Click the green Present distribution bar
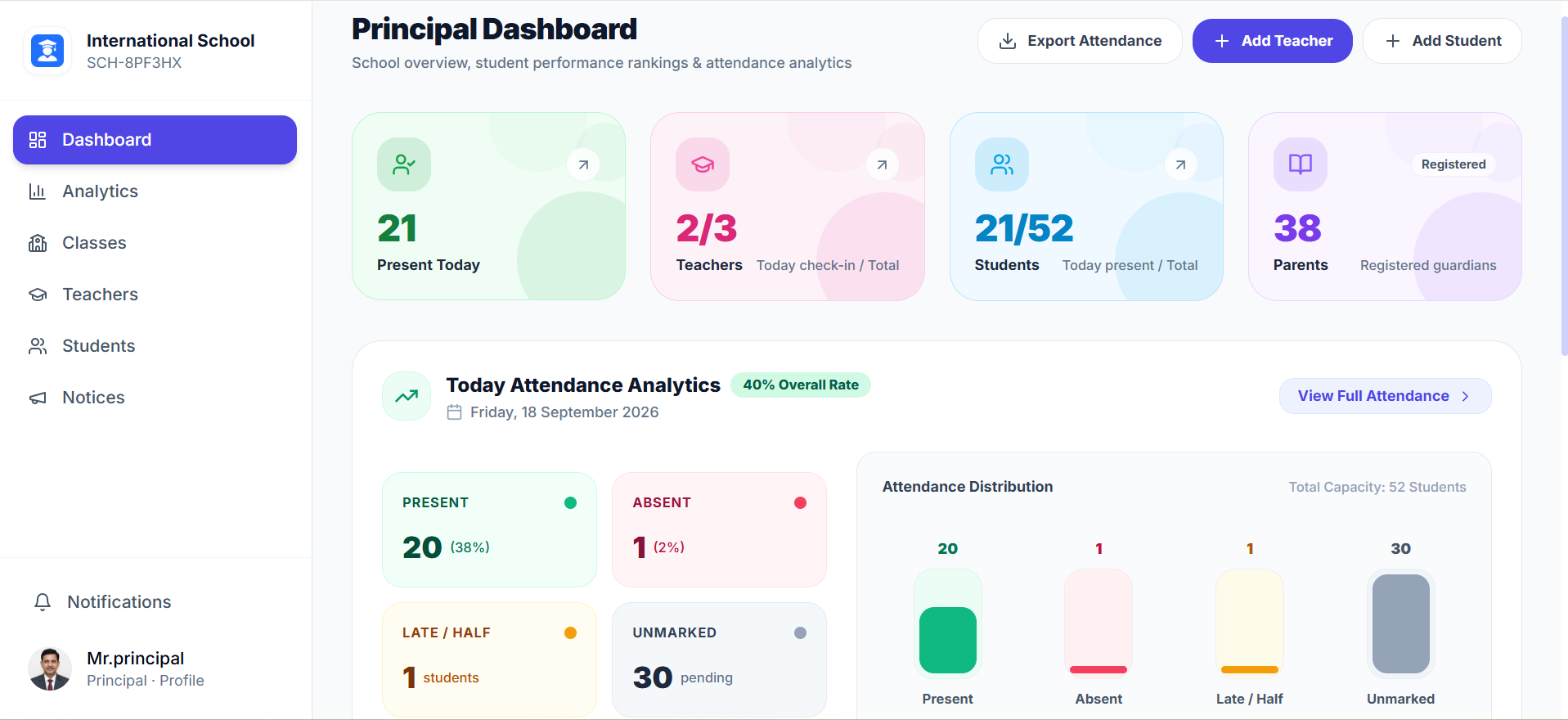 pos(948,640)
